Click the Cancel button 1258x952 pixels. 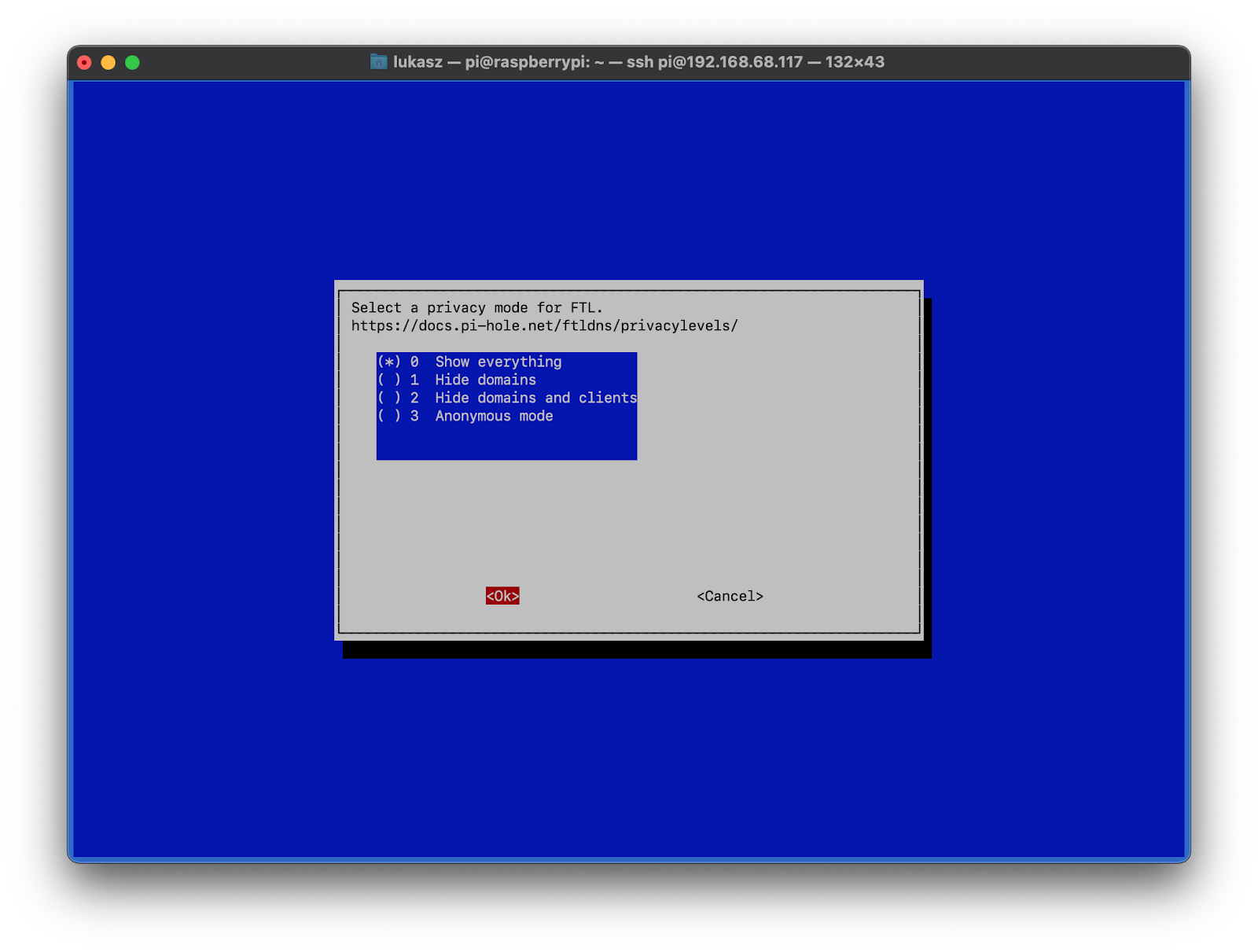tap(730, 596)
